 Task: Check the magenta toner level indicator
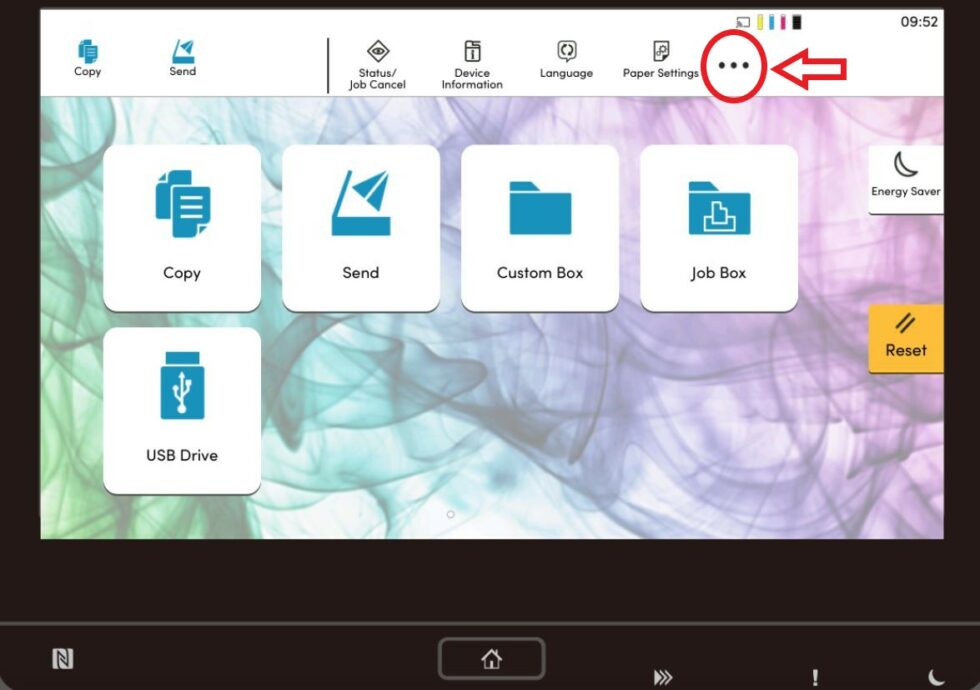click(783, 21)
